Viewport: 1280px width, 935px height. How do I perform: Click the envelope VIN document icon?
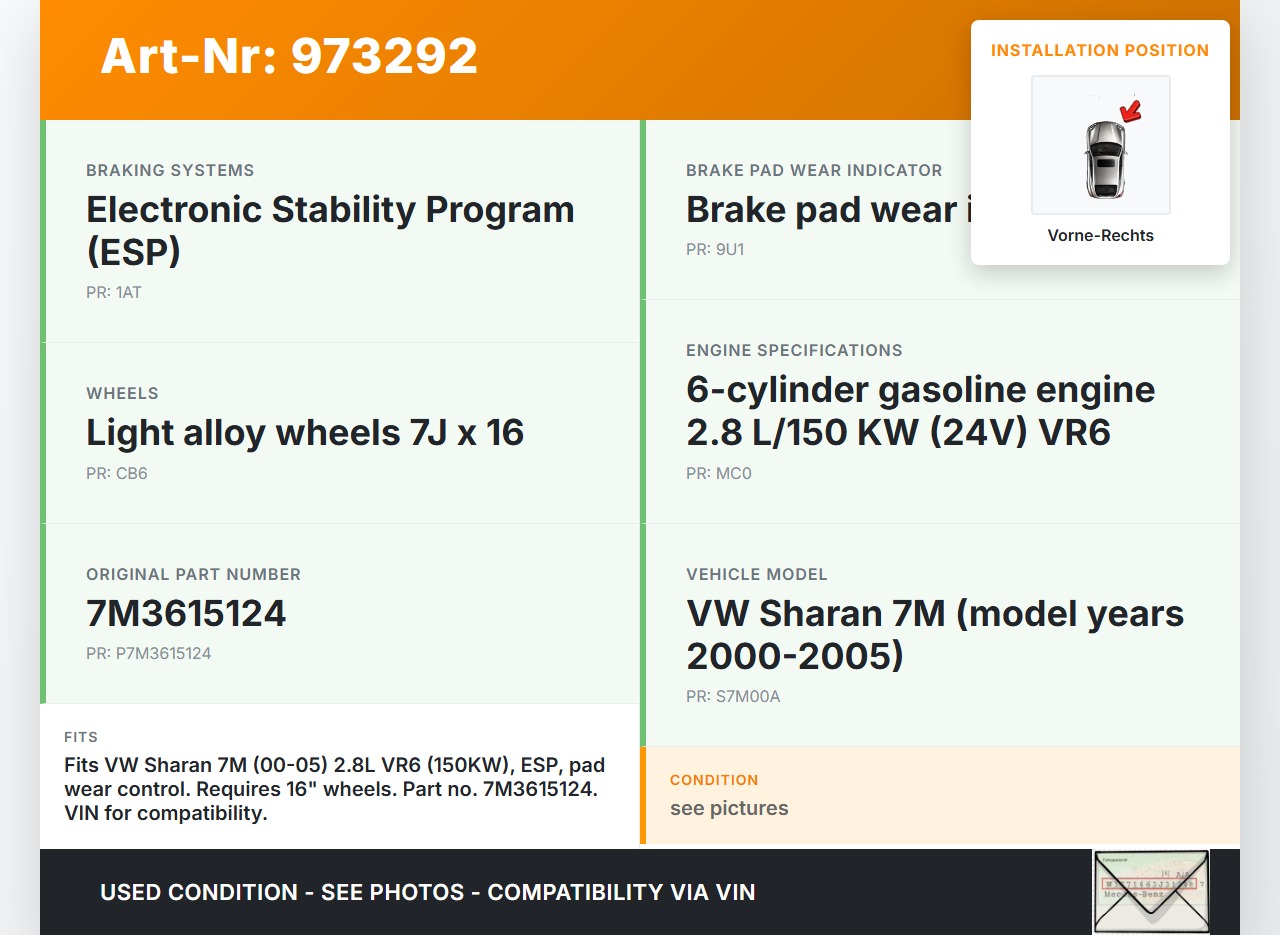point(1150,891)
